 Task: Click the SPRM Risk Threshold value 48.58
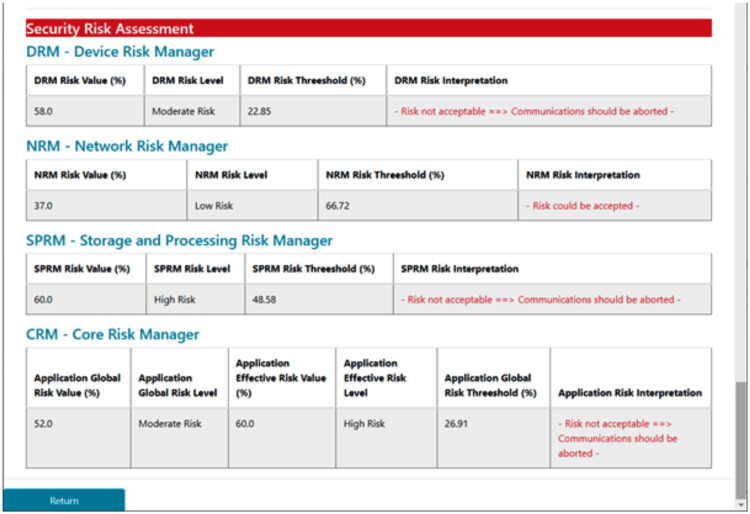pos(264,299)
